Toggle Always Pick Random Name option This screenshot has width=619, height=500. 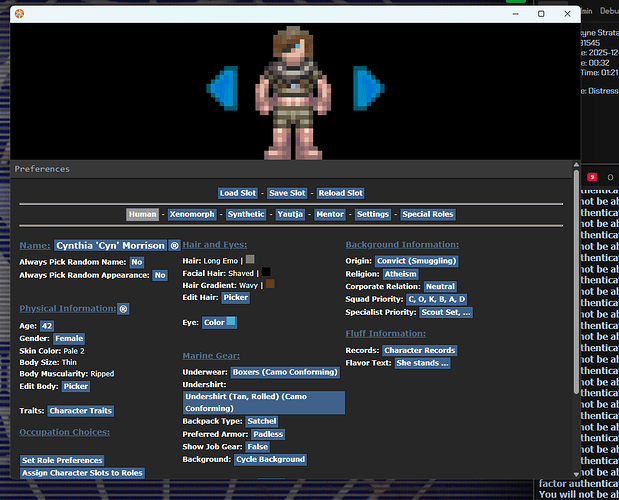click(137, 261)
